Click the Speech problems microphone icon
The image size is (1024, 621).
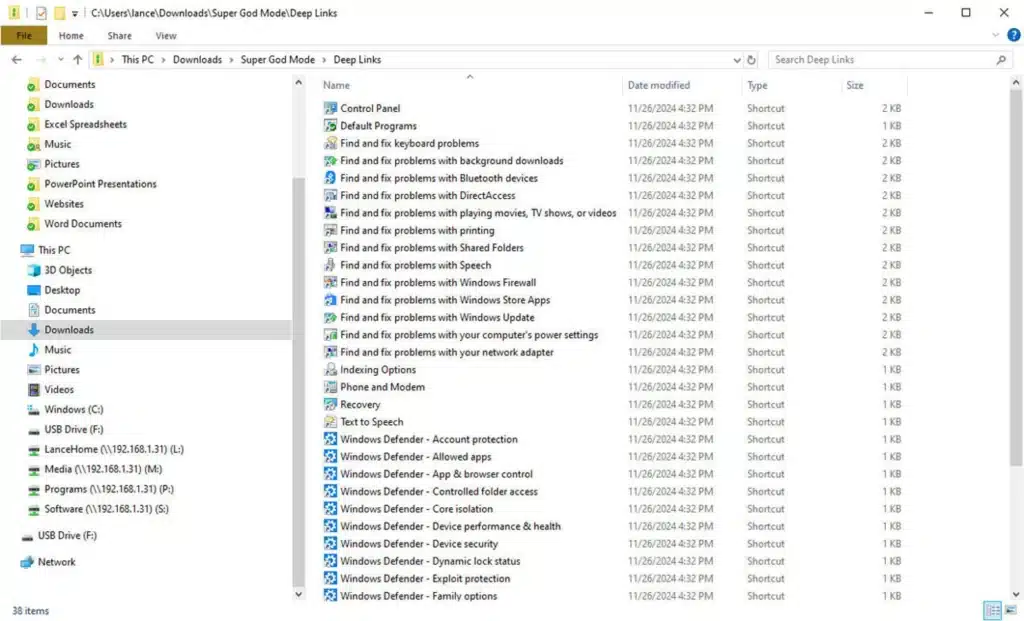(330, 265)
